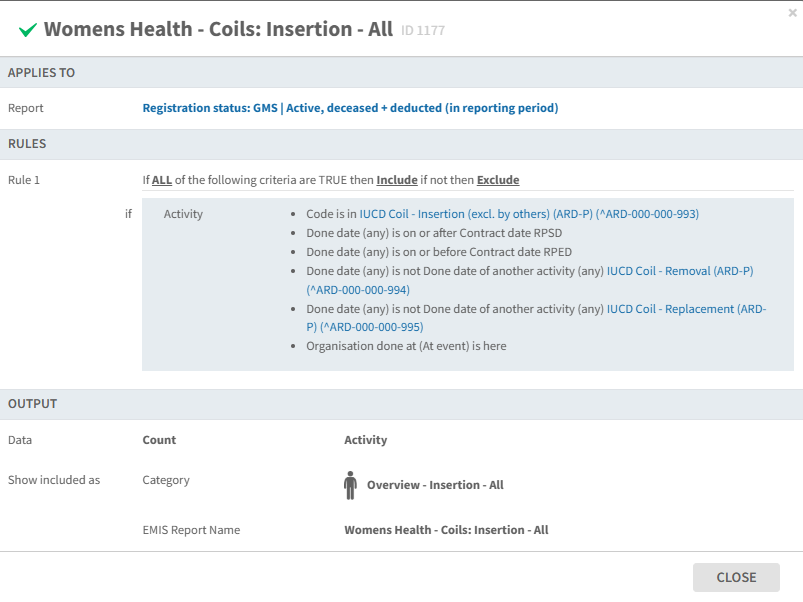Click the person icon beside Overview
803x602 pixels.
[x=350, y=485]
